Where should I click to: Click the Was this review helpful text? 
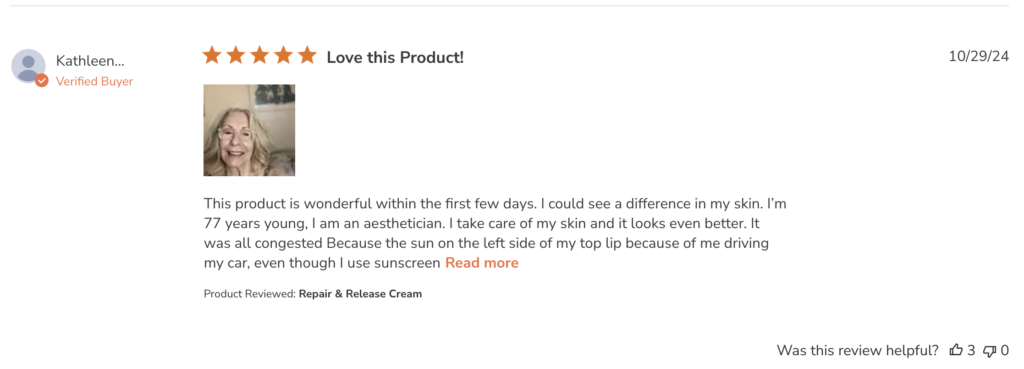point(858,351)
